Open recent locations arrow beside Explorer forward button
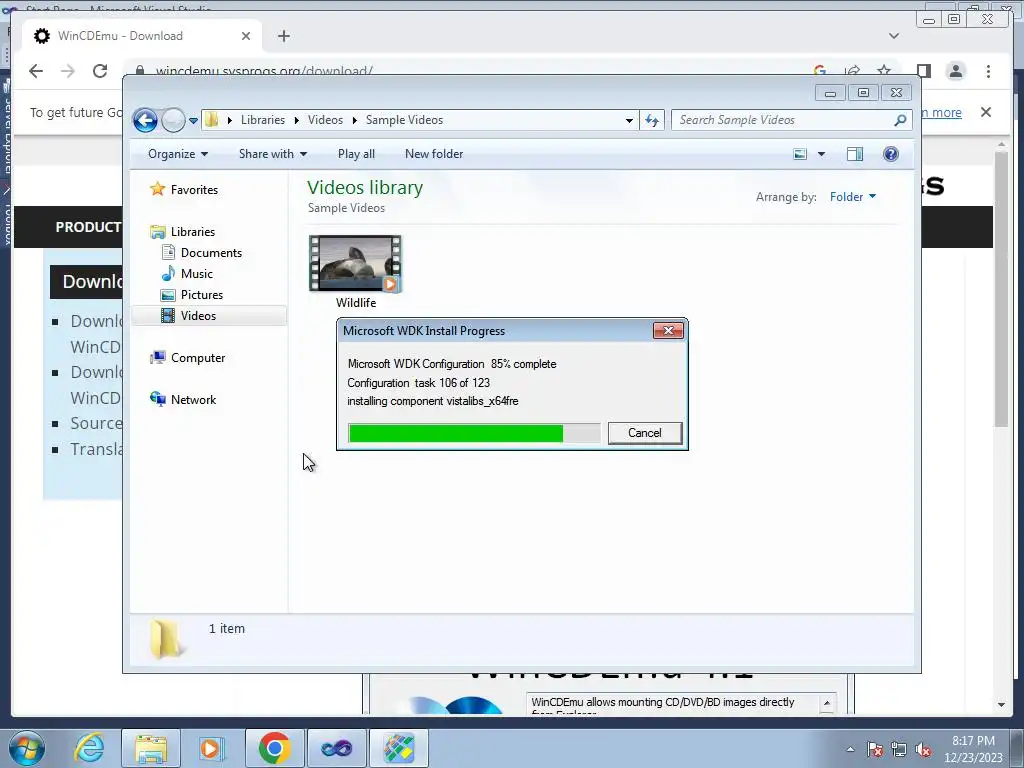 pyautogui.click(x=193, y=121)
